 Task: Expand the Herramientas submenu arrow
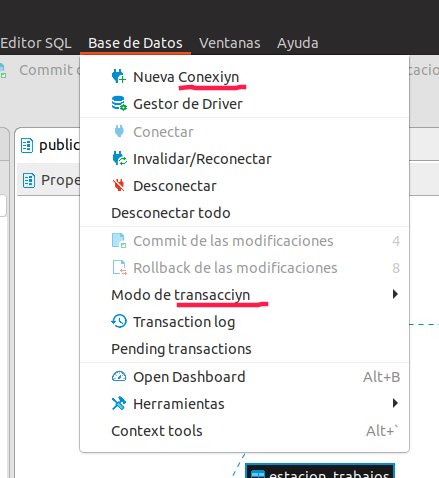(x=395, y=403)
